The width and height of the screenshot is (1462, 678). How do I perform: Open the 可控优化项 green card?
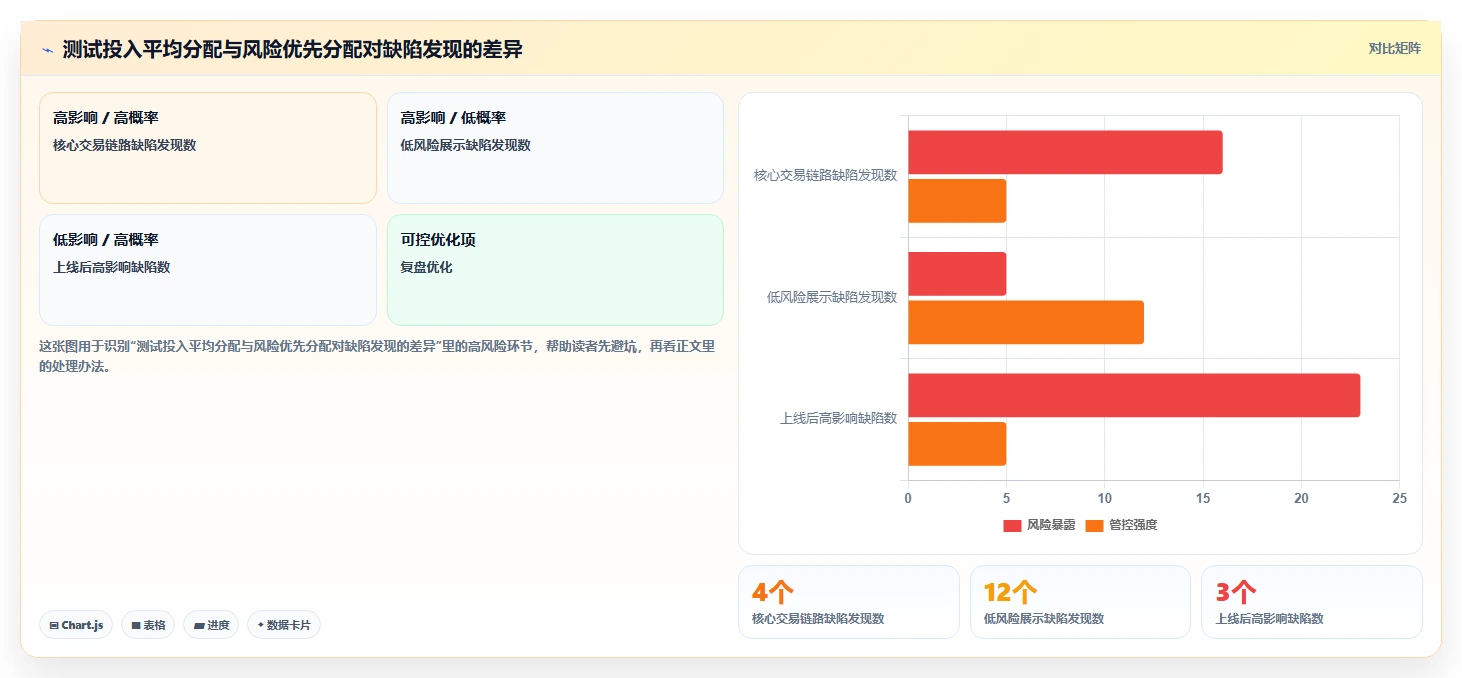coord(555,270)
